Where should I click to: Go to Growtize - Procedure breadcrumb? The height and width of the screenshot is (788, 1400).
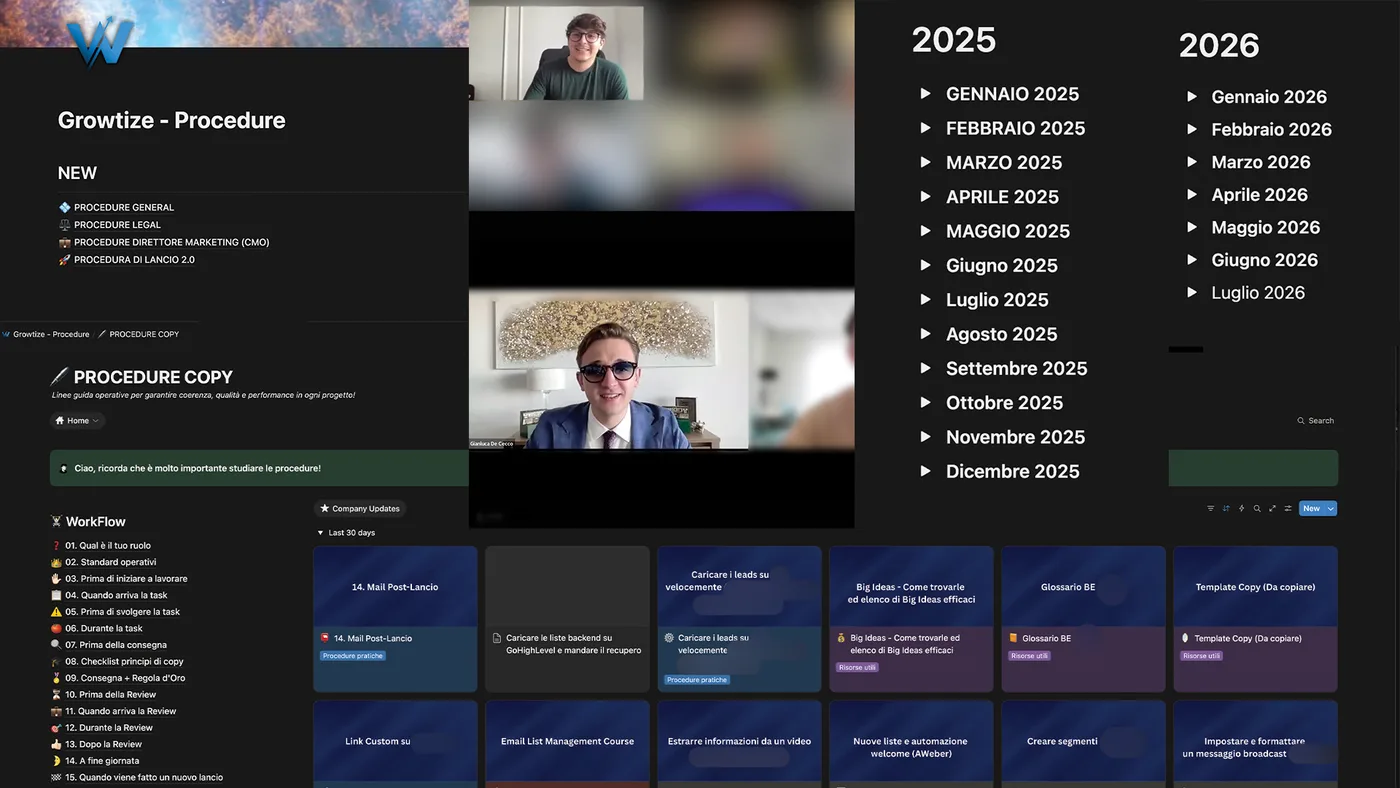click(46, 334)
